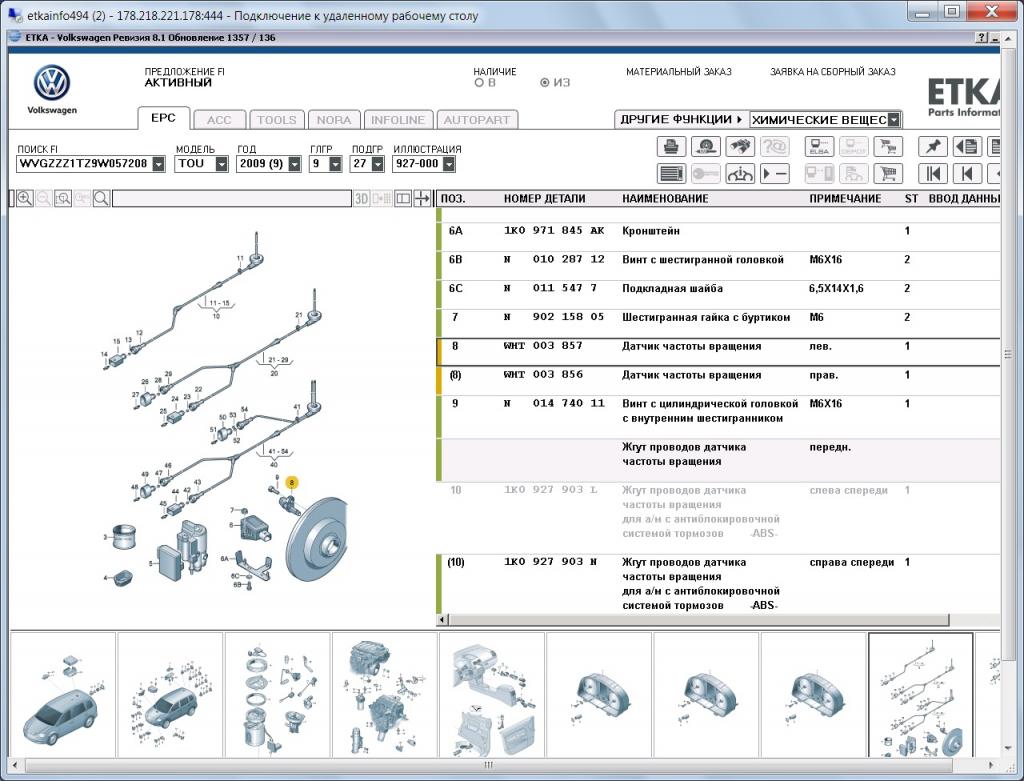The image size is (1024, 781).
Task: Click the ПОЗ. column header
Action: point(453,199)
